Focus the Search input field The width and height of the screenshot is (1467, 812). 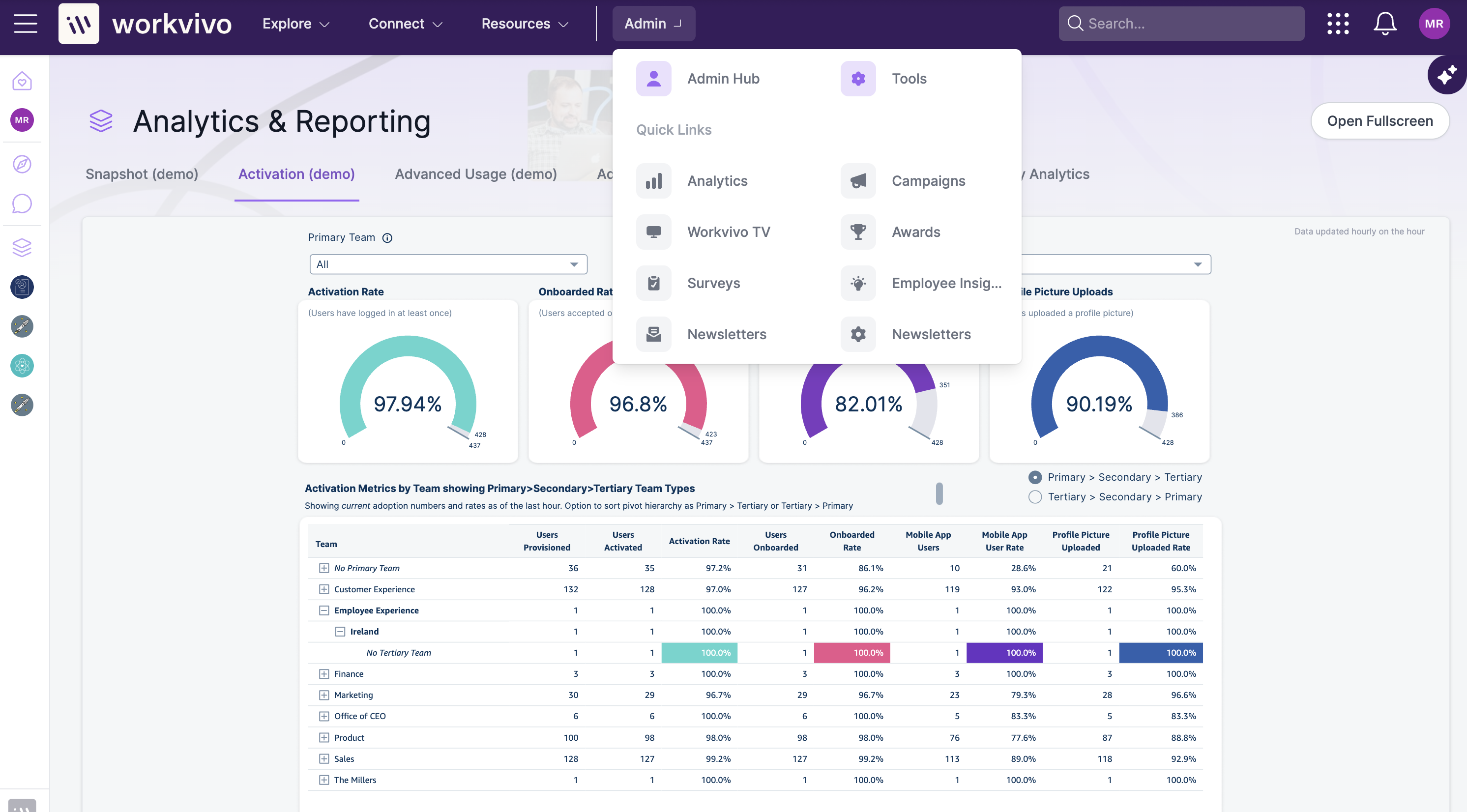pos(1182,23)
